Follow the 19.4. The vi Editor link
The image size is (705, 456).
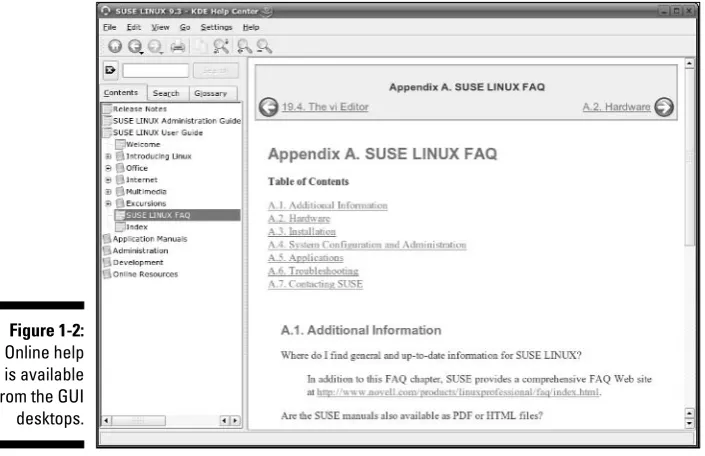pyautogui.click(x=325, y=107)
